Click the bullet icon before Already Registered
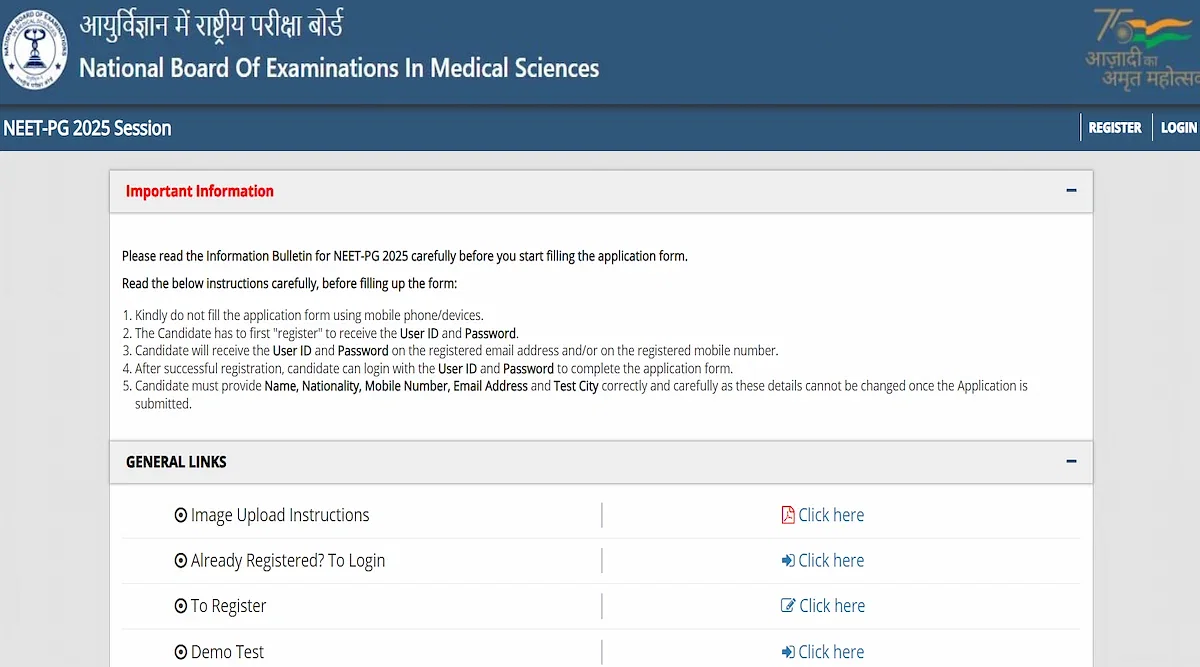The height and width of the screenshot is (667, 1200). 181,561
